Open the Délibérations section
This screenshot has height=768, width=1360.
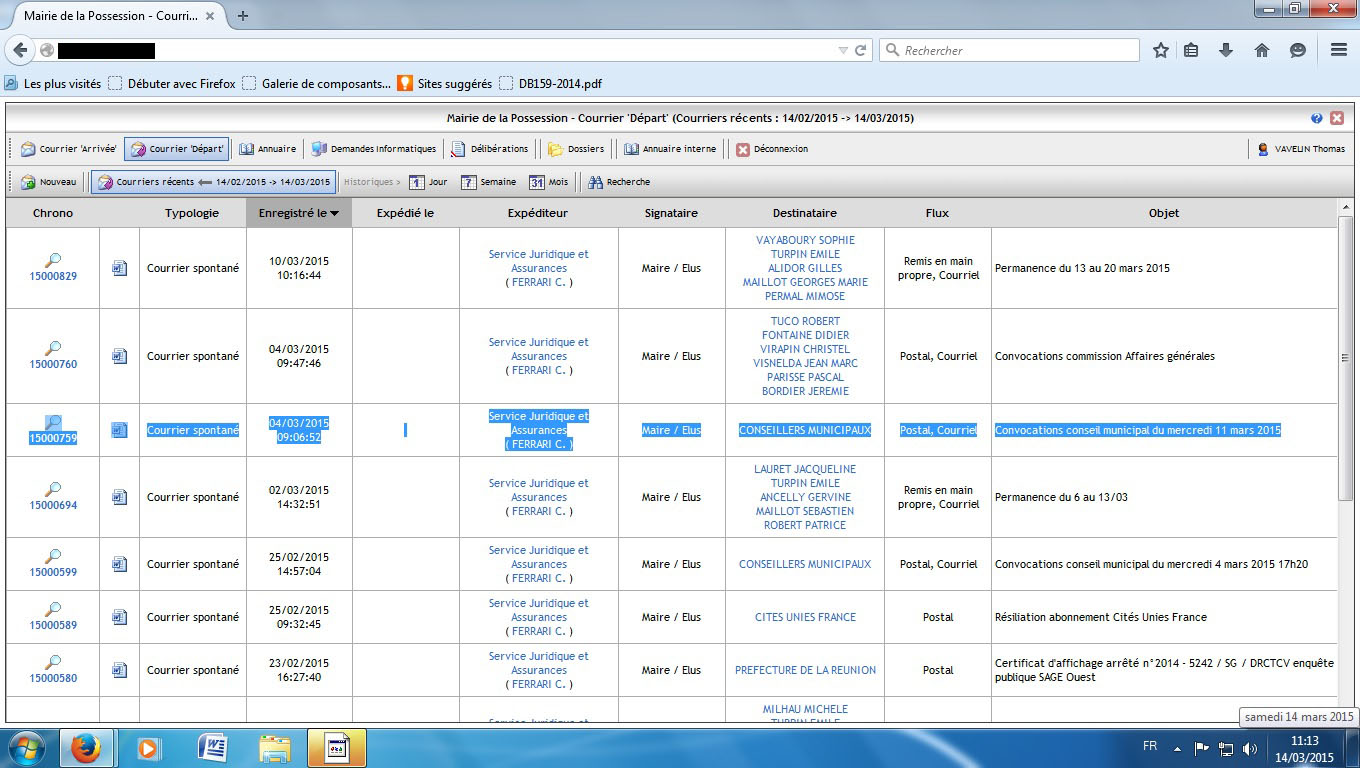pyautogui.click(x=489, y=149)
